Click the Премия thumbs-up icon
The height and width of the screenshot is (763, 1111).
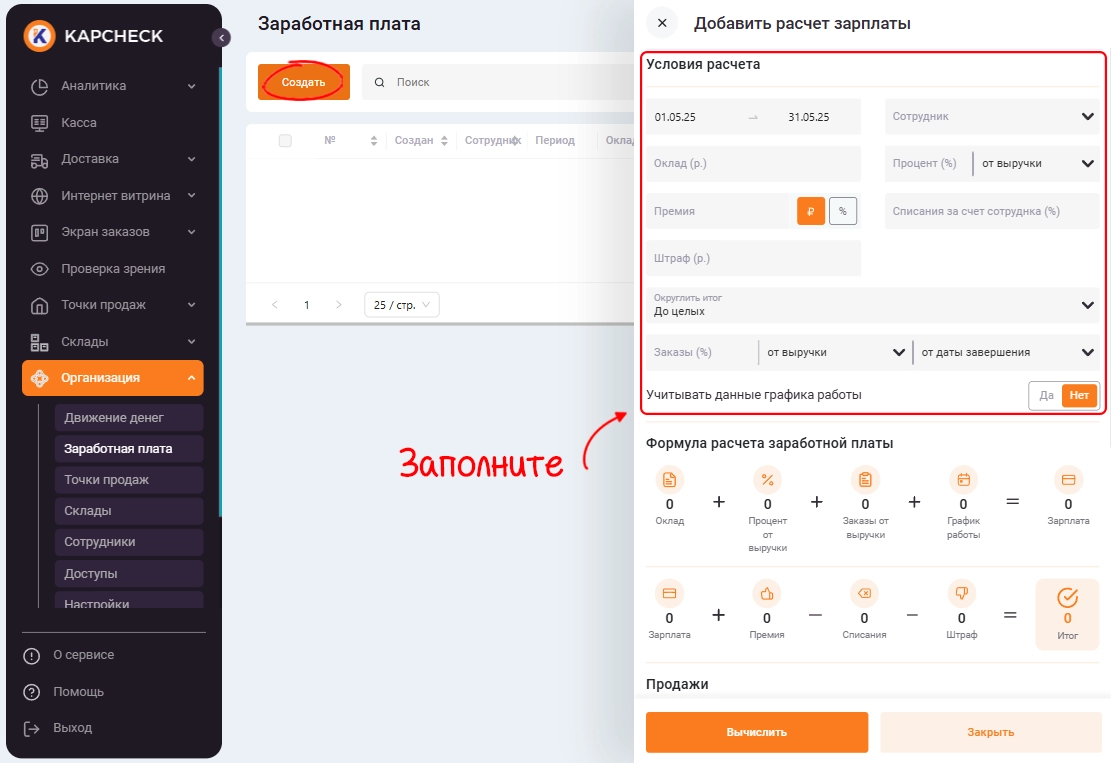click(767, 594)
